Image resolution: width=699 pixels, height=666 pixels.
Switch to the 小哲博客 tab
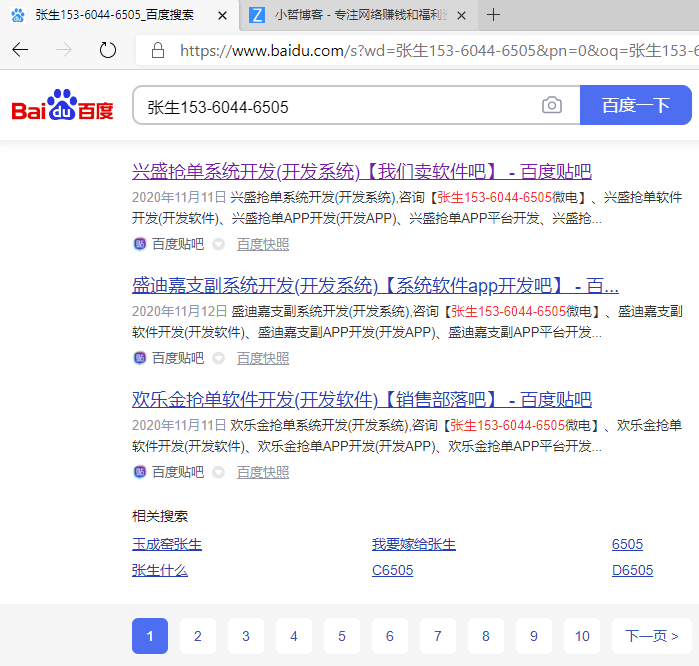(x=359, y=15)
